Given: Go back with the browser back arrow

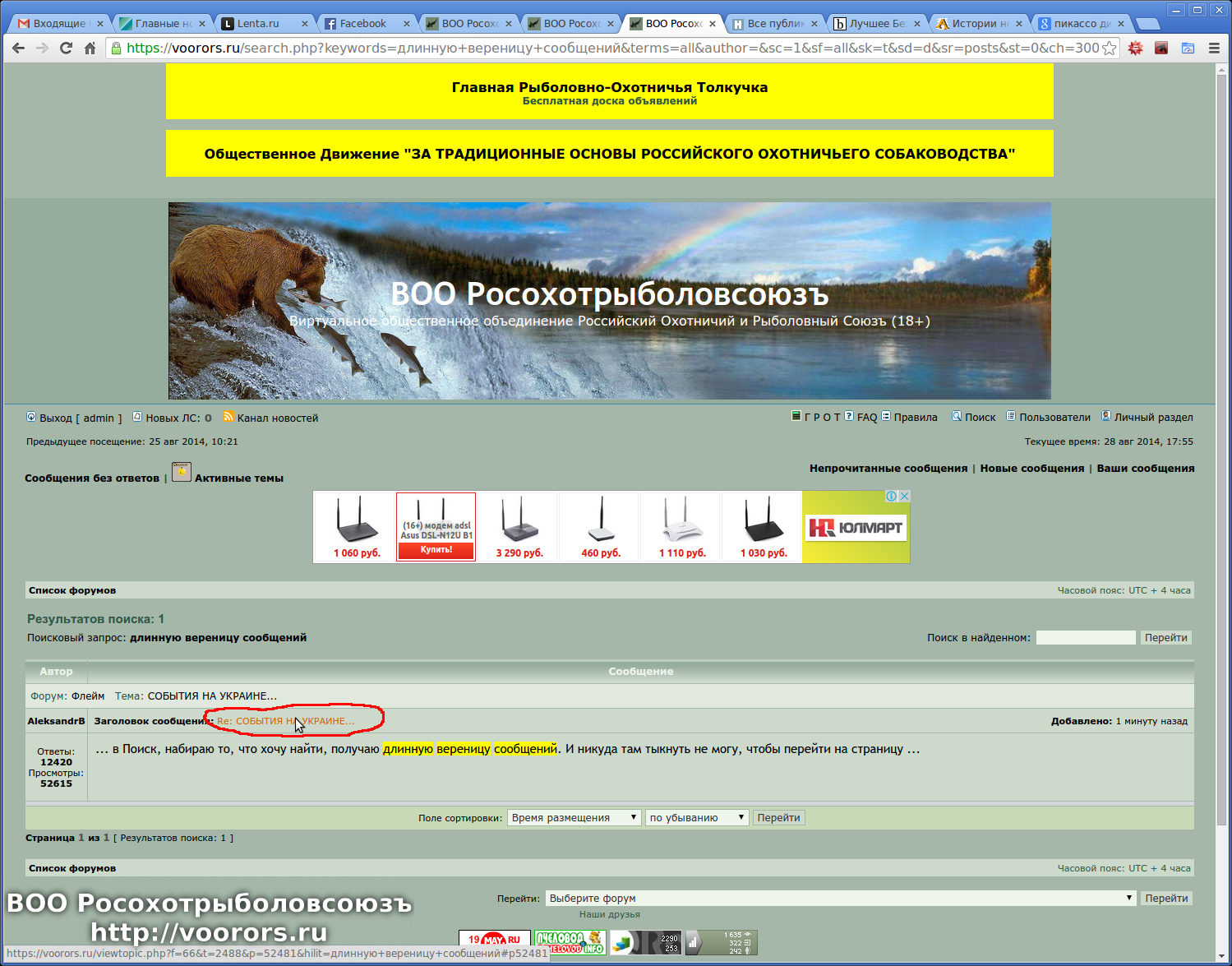Looking at the screenshot, I should click(x=19, y=49).
